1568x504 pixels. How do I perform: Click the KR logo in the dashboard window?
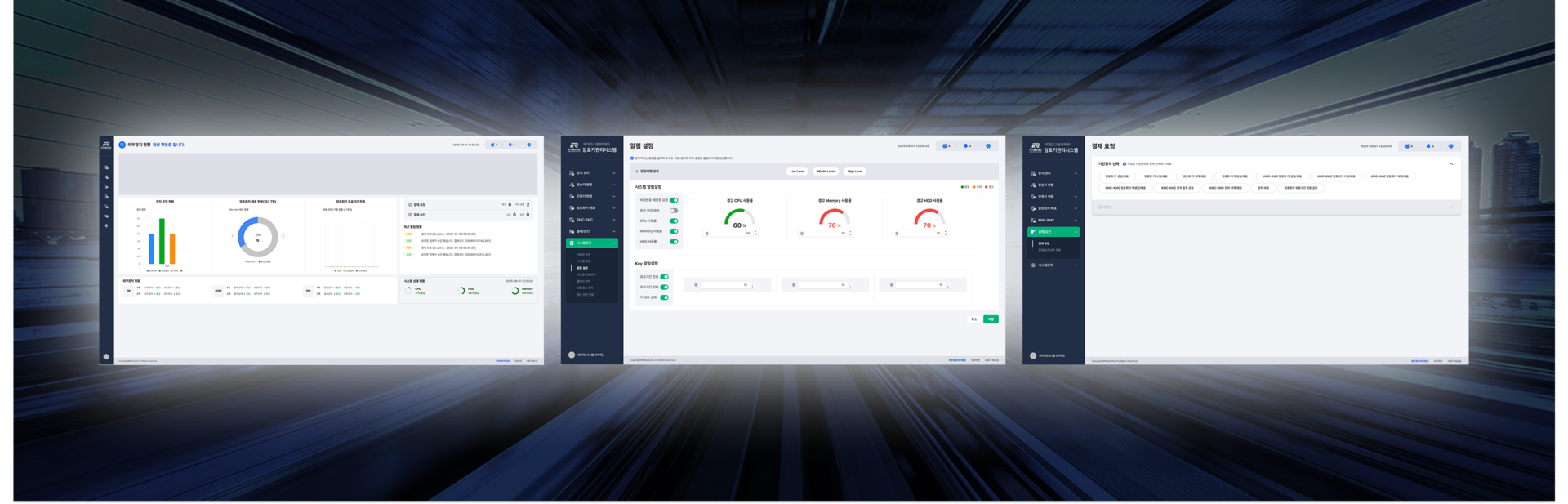click(106, 145)
